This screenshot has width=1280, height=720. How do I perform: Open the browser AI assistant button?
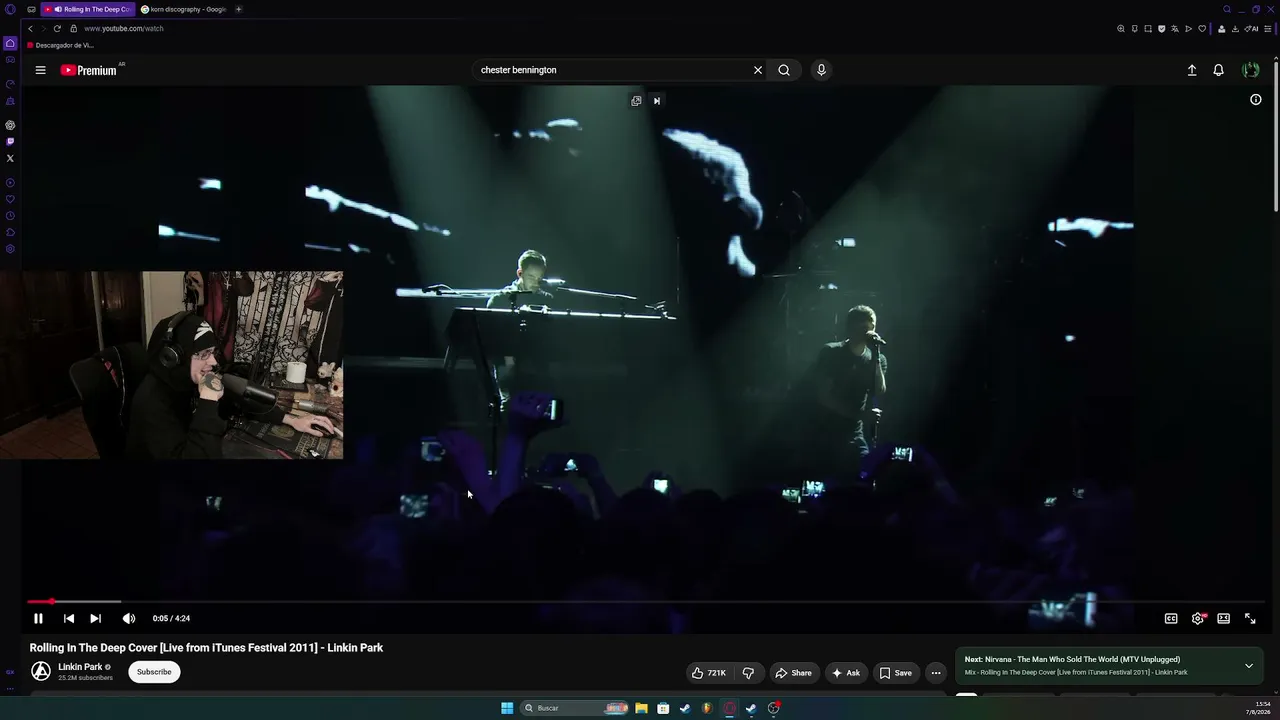tap(1252, 29)
